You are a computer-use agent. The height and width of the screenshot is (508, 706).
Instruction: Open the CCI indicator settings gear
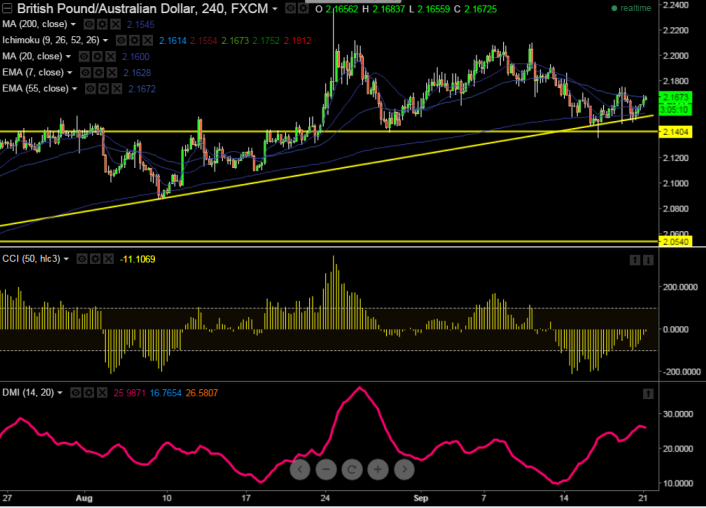point(97,259)
